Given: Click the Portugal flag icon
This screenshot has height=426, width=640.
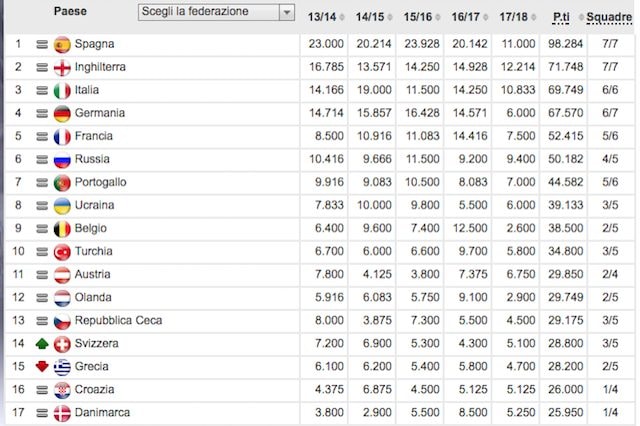Looking at the screenshot, I should point(62,182).
